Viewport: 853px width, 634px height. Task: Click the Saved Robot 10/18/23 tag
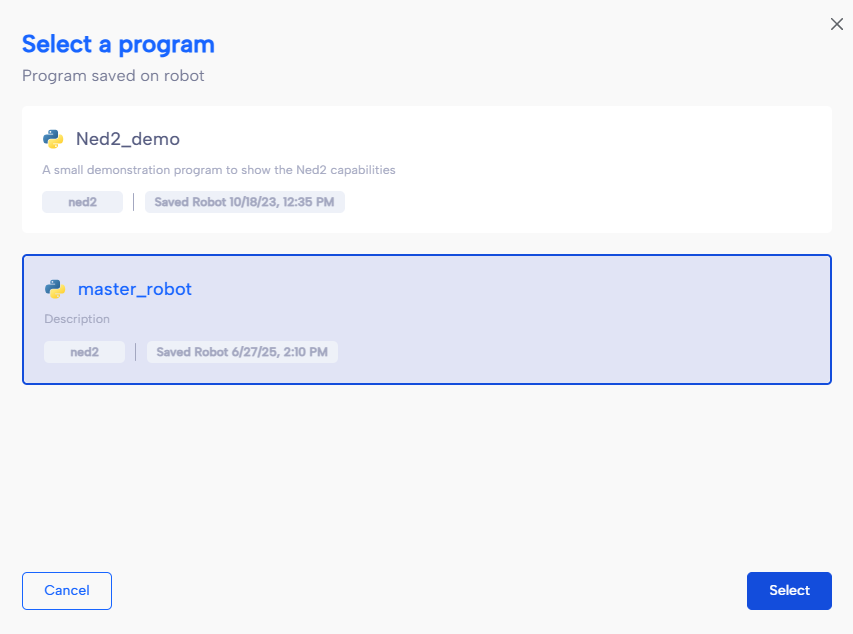pyautogui.click(x=244, y=202)
